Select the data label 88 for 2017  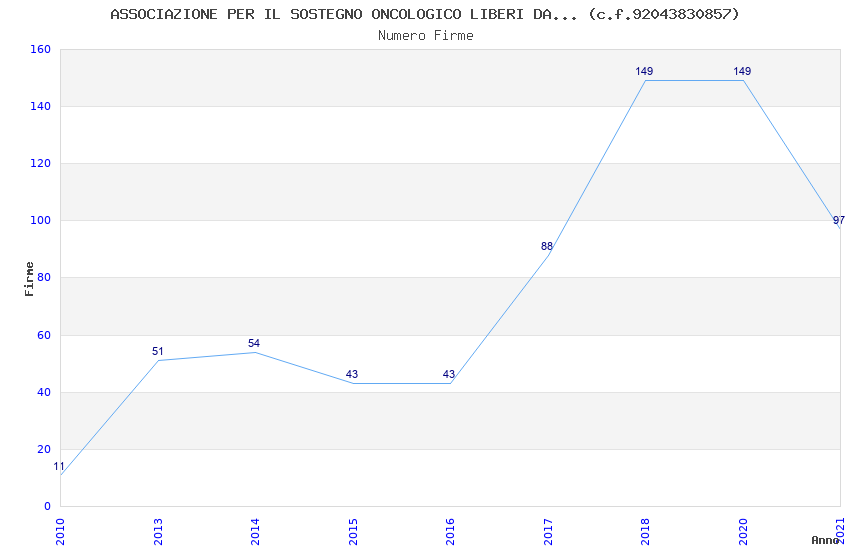tap(547, 247)
